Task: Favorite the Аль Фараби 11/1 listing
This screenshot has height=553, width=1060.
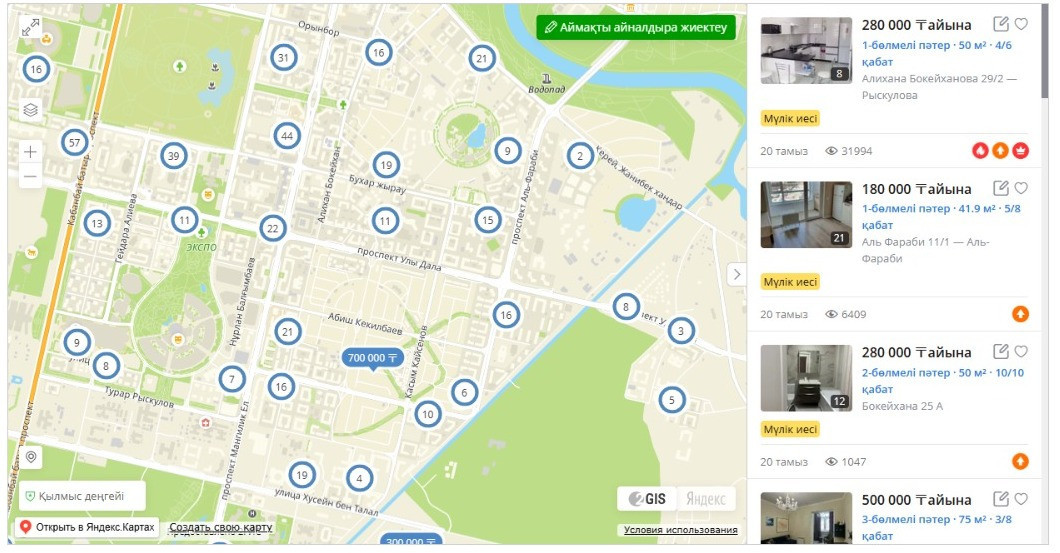Action: [1021, 188]
